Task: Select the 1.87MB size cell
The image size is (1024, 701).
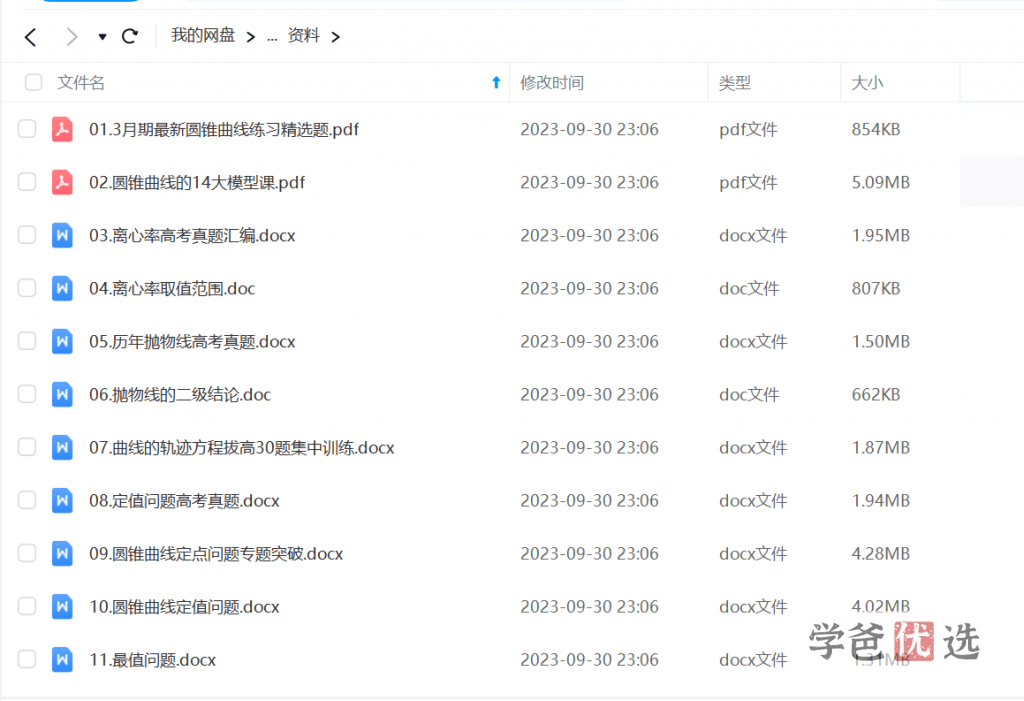Action: 880,448
